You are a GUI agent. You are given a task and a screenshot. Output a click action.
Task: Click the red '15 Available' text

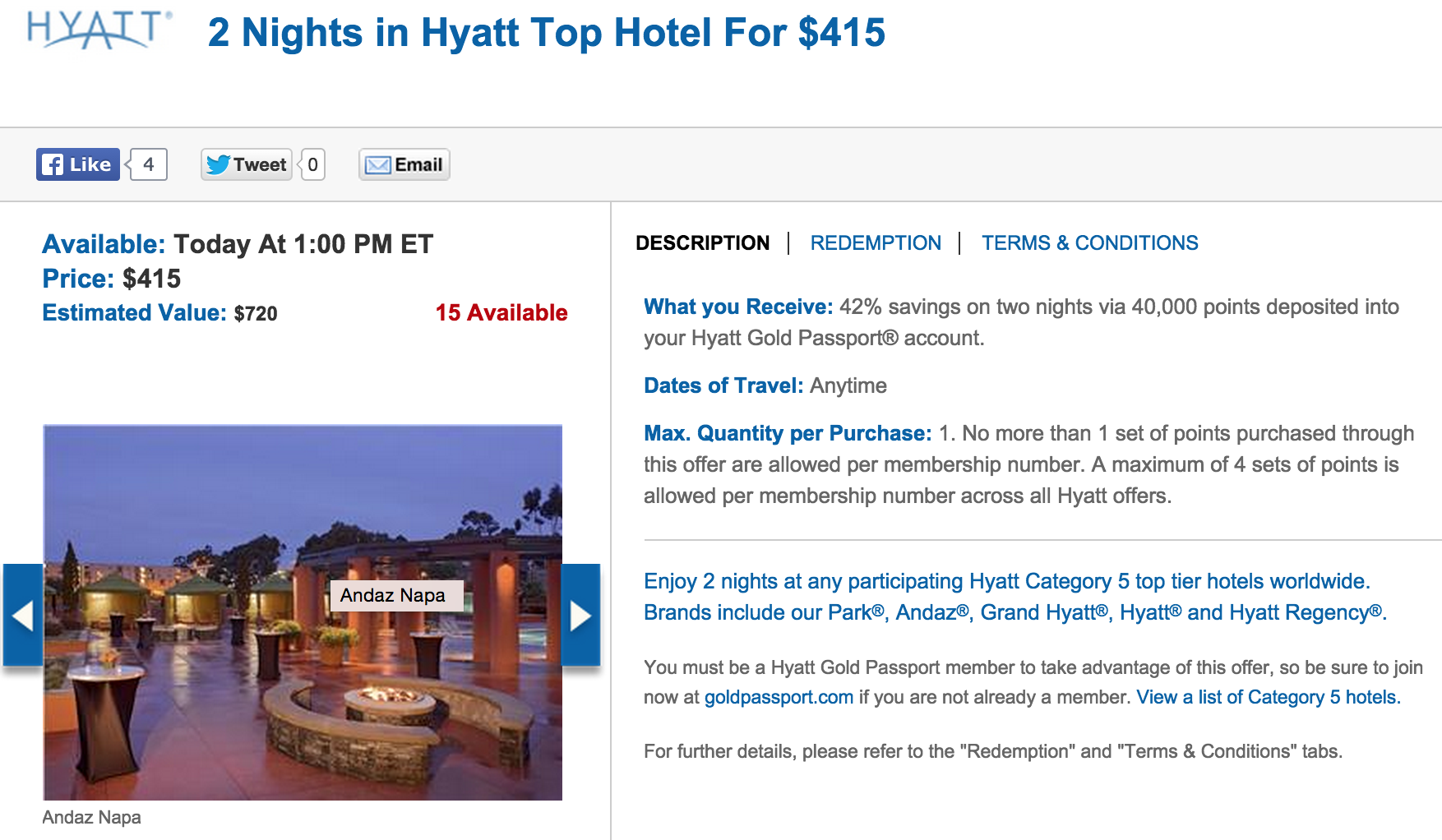[x=501, y=313]
